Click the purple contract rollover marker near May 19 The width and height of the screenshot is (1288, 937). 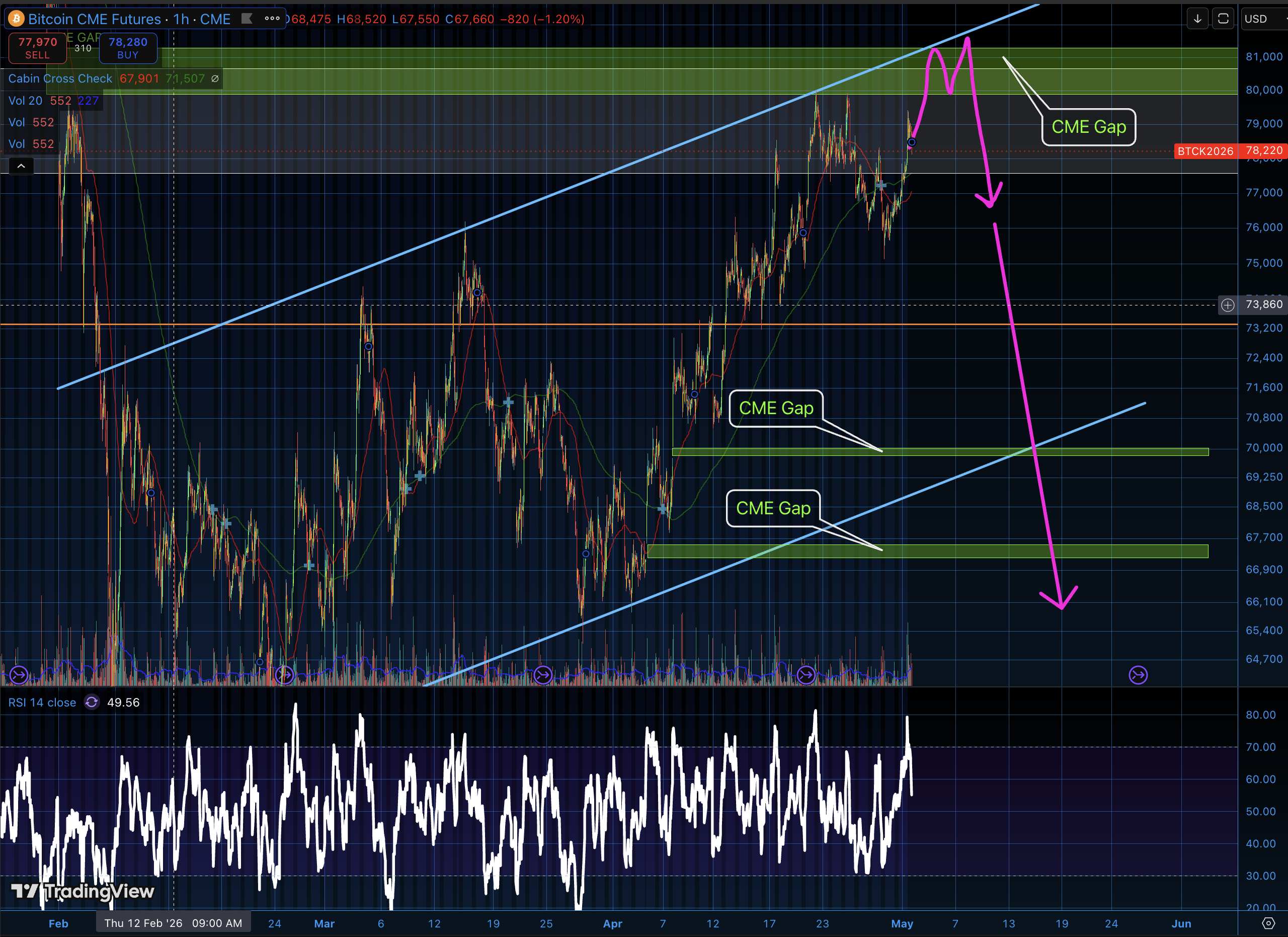pos(1138,675)
